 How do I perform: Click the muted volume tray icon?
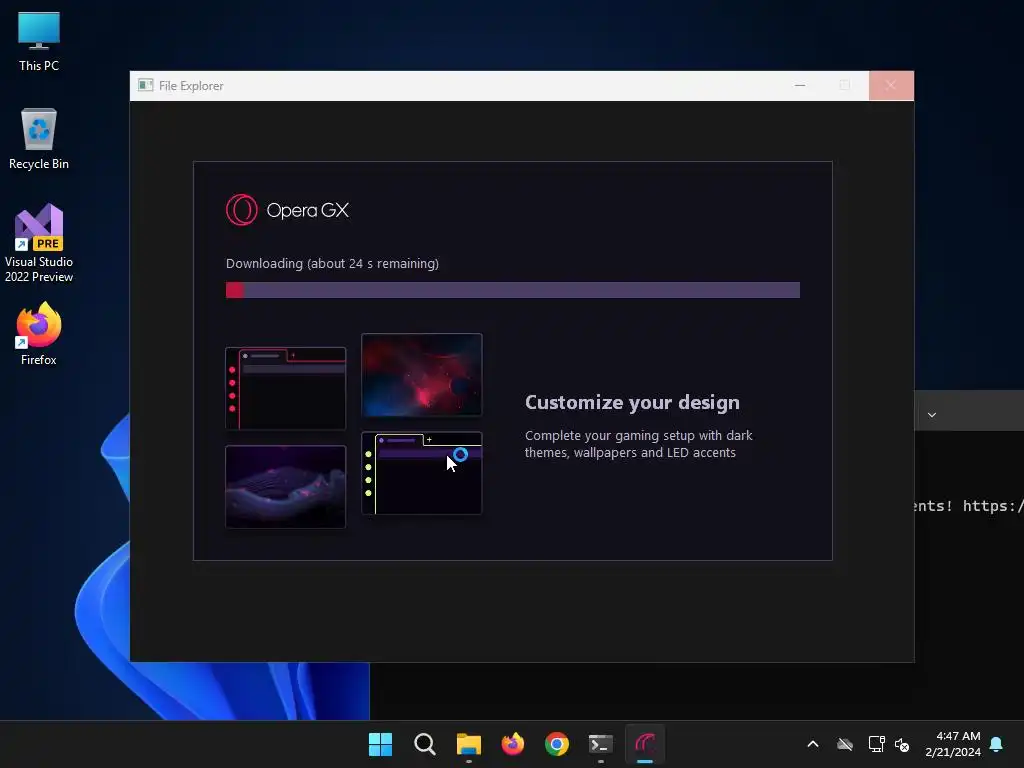902,744
